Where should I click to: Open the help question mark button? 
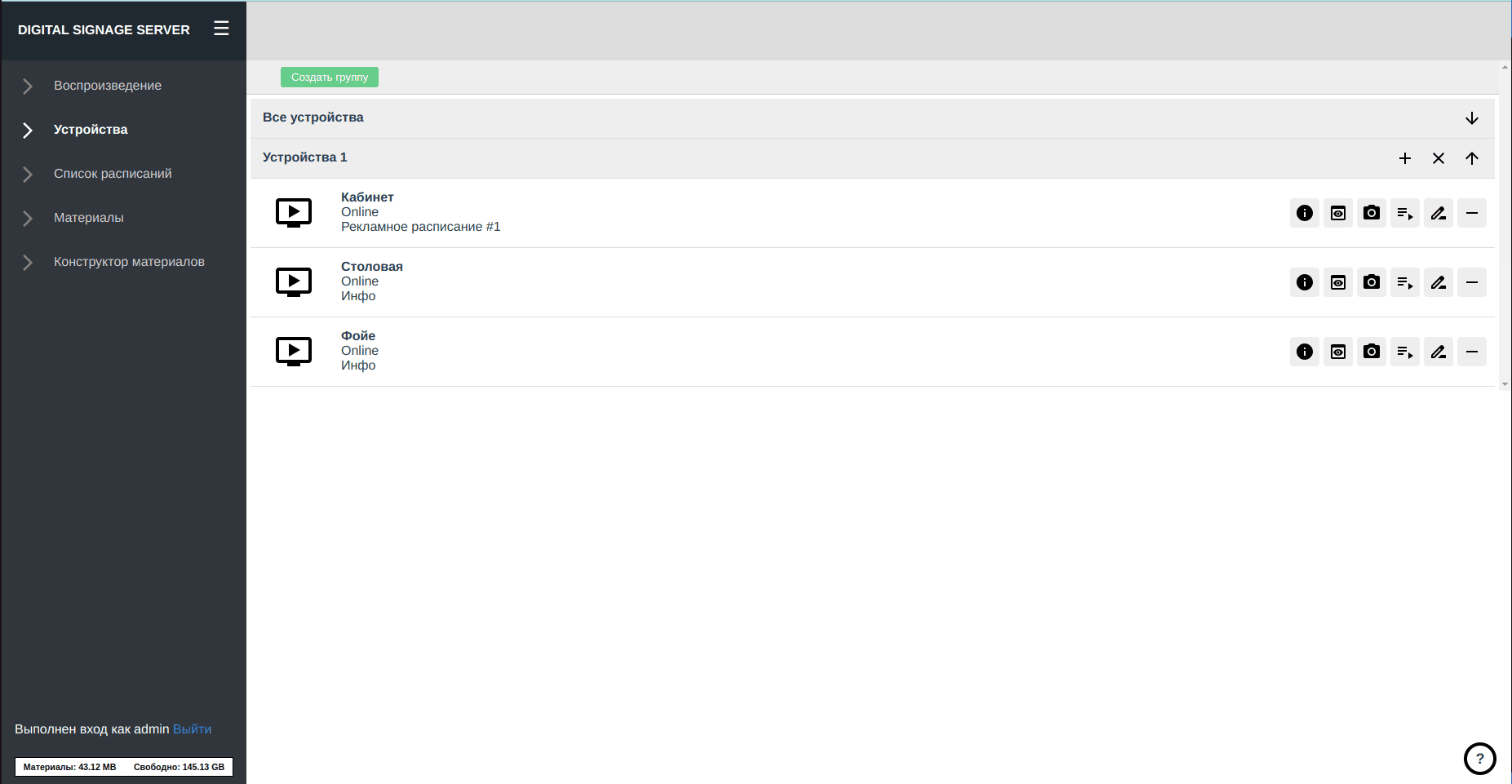click(x=1479, y=758)
